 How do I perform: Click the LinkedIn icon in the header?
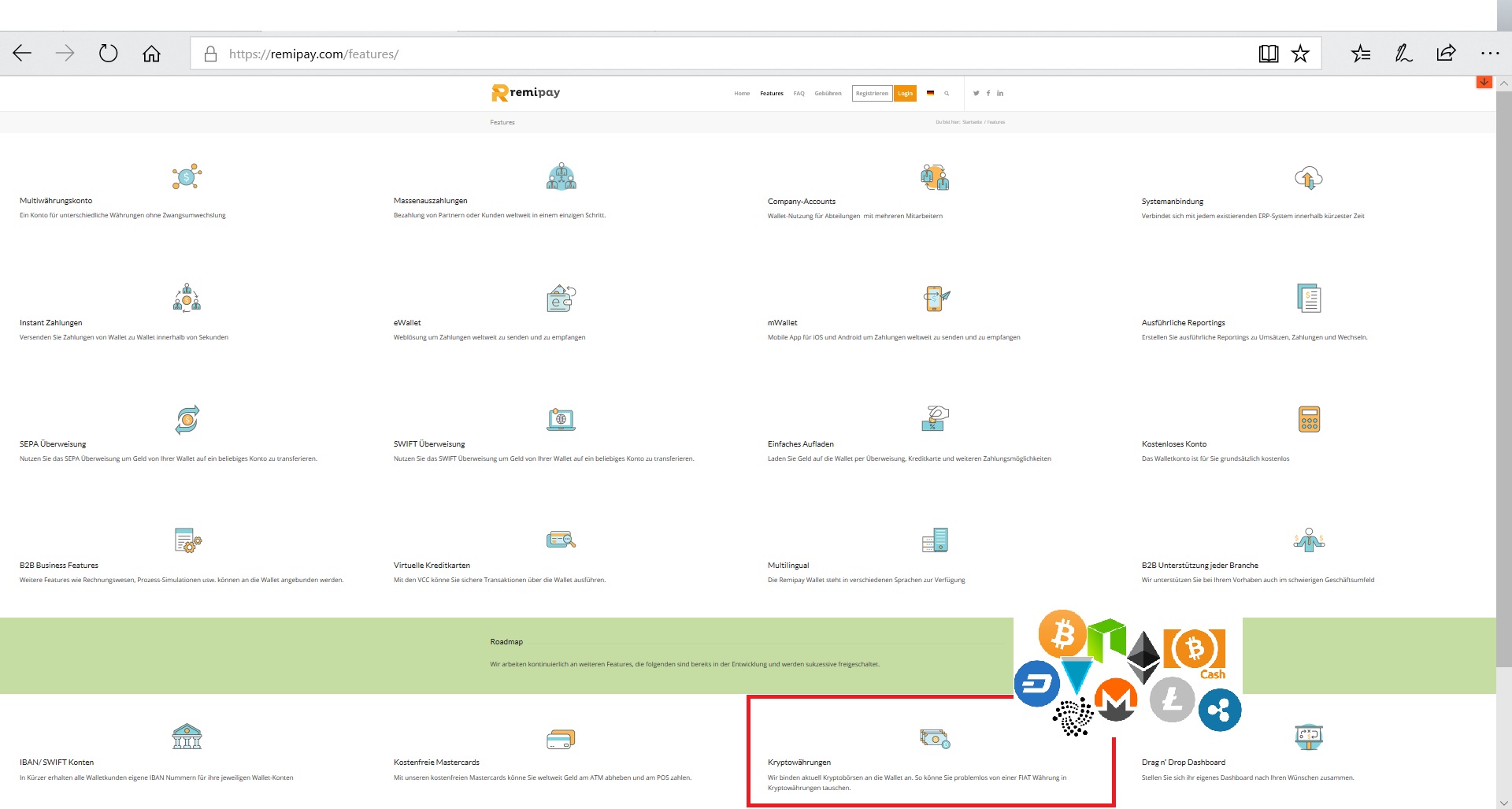point(1000,93)
